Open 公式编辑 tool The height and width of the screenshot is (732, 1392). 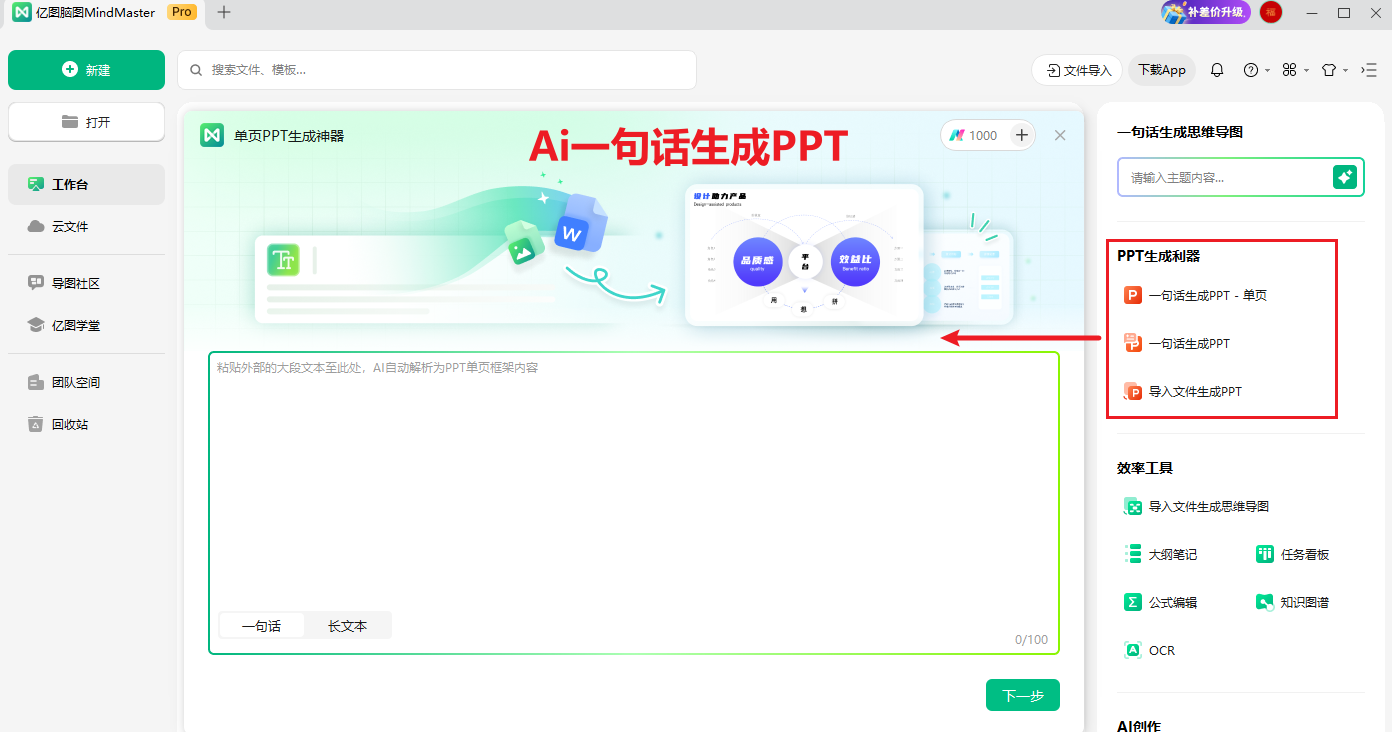(x=1161, y=602)
